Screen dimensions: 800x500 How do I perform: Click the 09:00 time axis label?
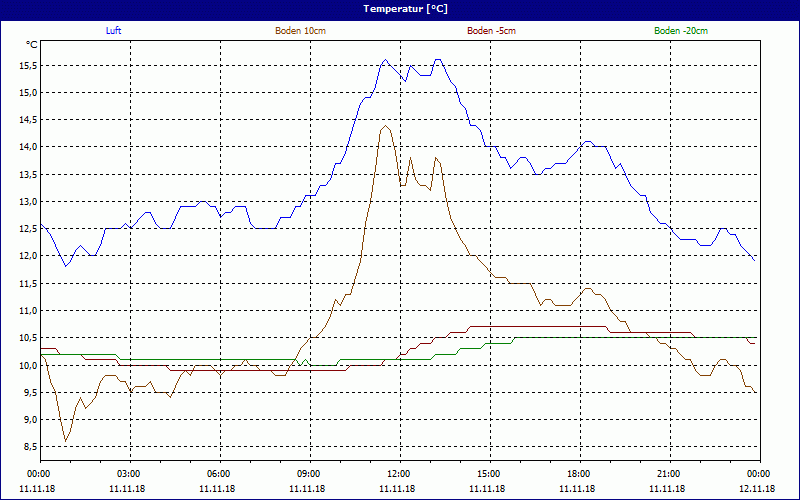click(308, 474)
